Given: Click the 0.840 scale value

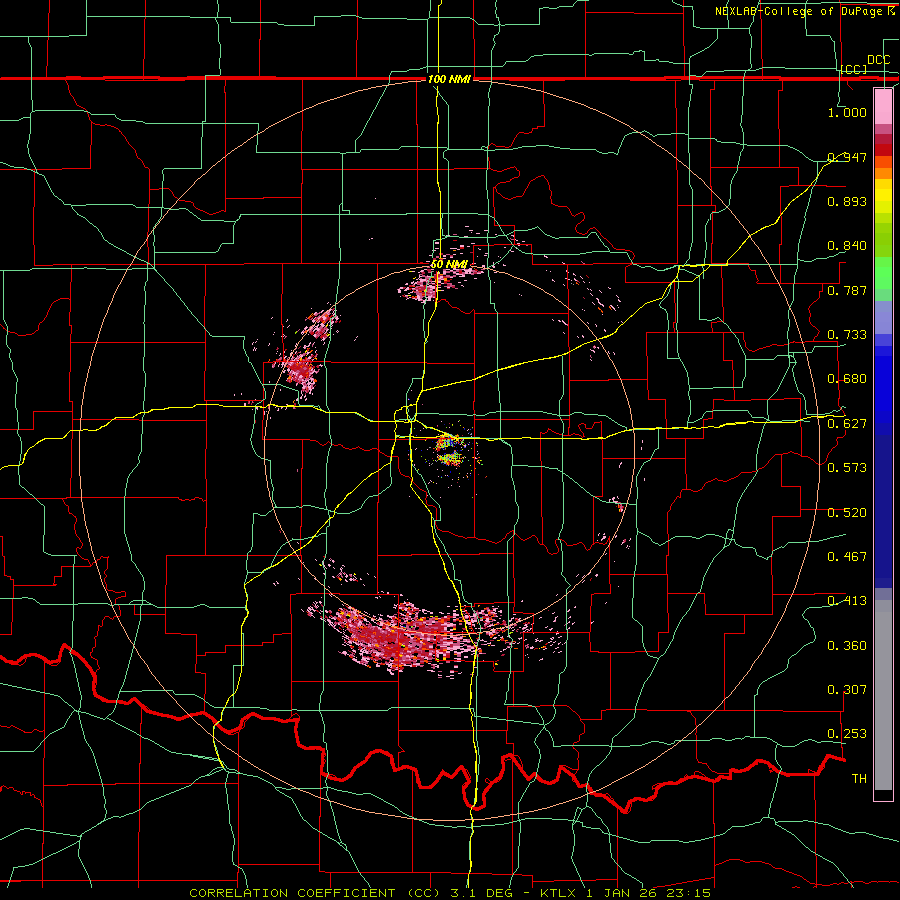Looking at the screenshot, I should click(x=847, y=246).
